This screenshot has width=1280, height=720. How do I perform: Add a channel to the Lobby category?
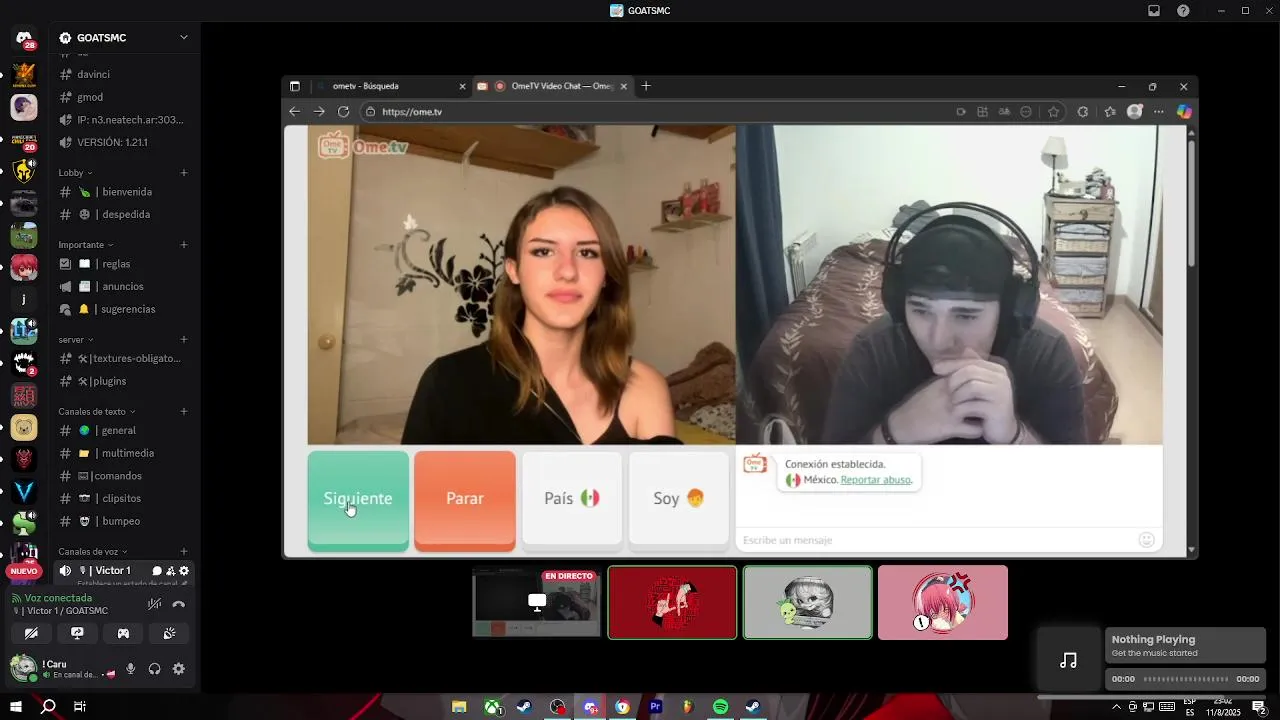(x=184, y=173)
